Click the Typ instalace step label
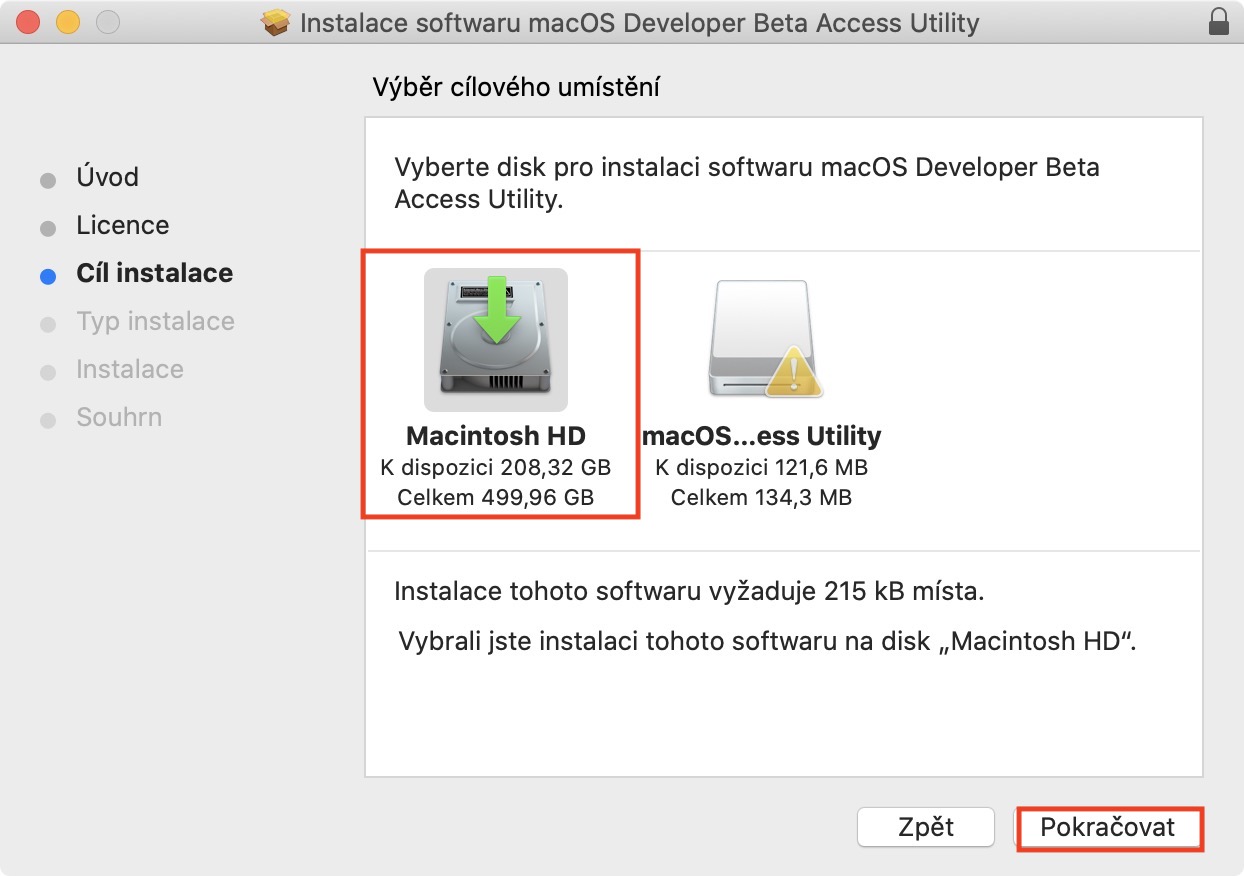The width and height of the screenshot is (1244, 876). tap(155, 322)
